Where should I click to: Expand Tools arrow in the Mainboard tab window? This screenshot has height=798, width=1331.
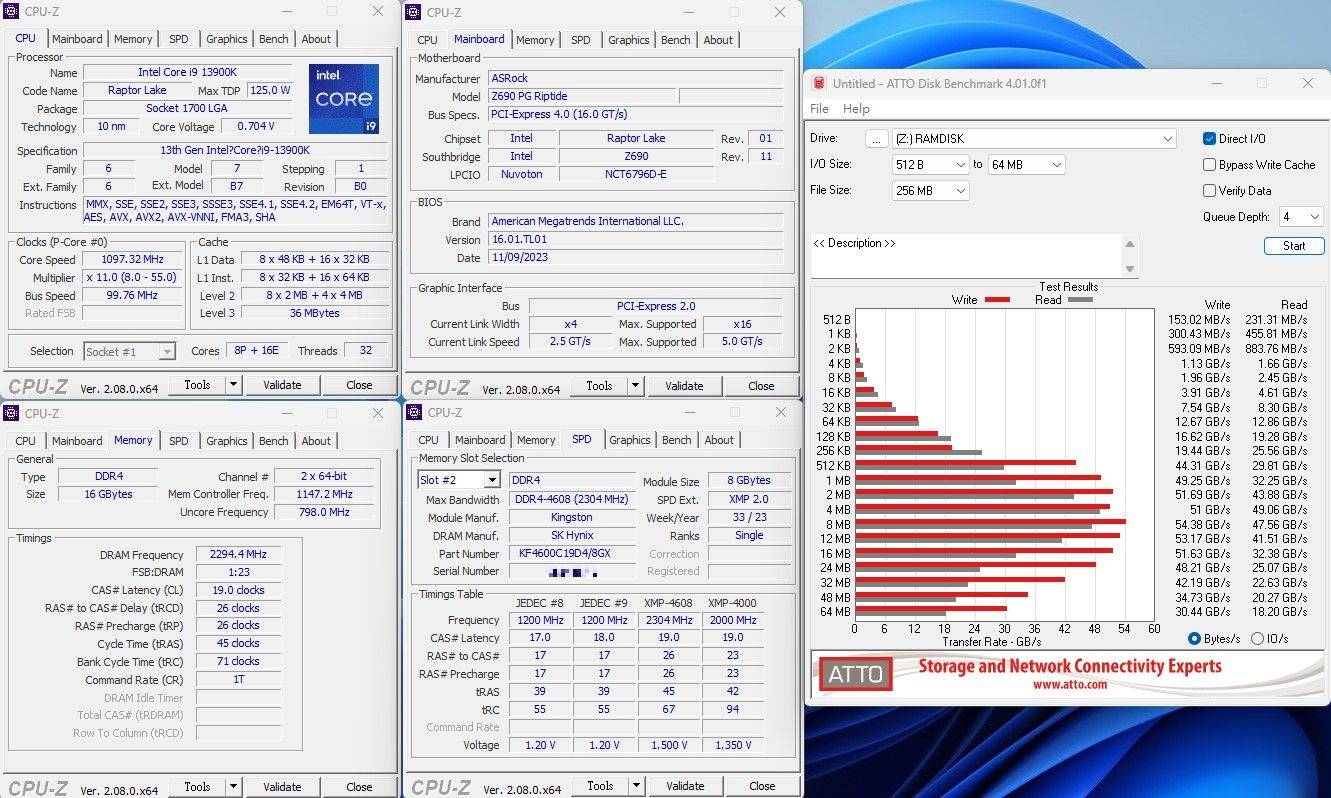635,386
